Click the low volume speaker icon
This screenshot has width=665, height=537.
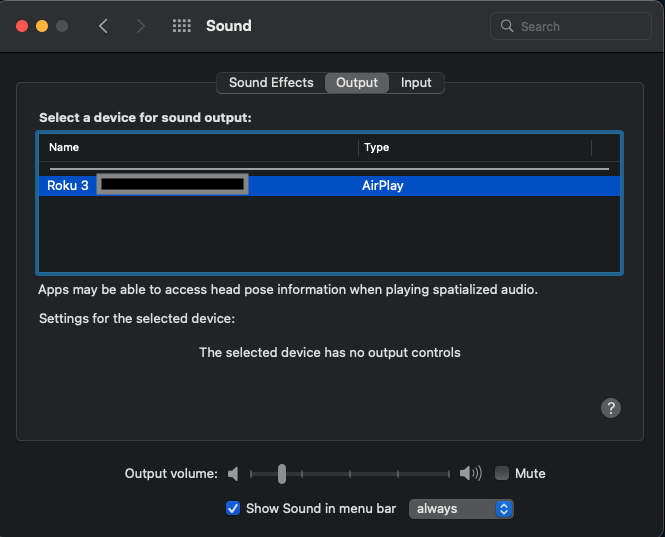(x=233, y=473)
